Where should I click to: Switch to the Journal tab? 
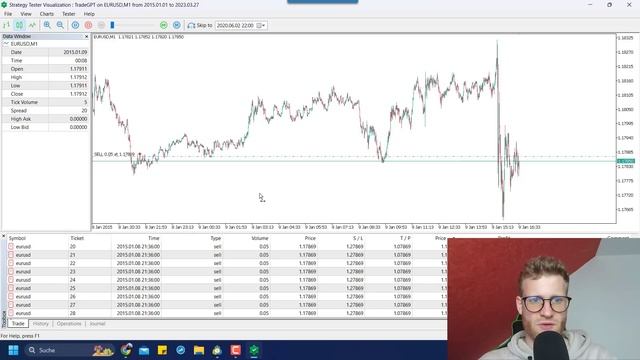point(97,324)
